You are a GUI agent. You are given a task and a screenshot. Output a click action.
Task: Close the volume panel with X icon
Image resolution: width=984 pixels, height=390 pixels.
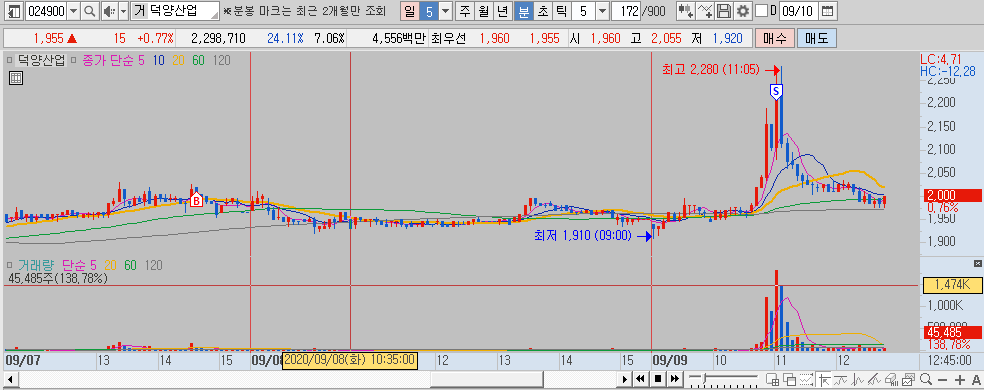click(x=977, y=264)
